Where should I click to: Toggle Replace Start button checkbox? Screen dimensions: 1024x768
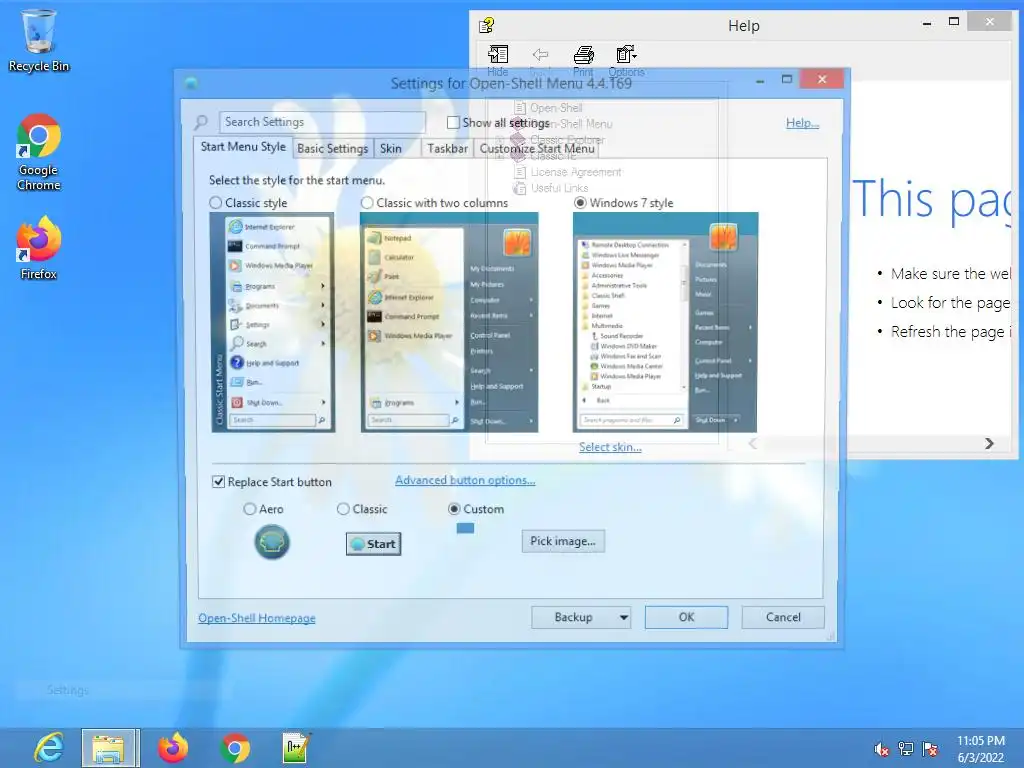coord(219,482)
